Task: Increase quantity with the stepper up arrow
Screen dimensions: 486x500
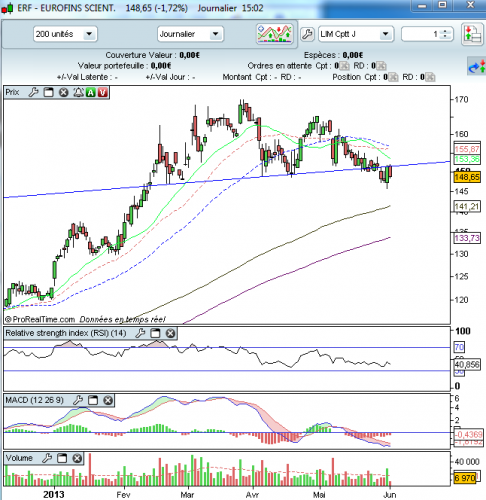Action: [x=445, y=31]
